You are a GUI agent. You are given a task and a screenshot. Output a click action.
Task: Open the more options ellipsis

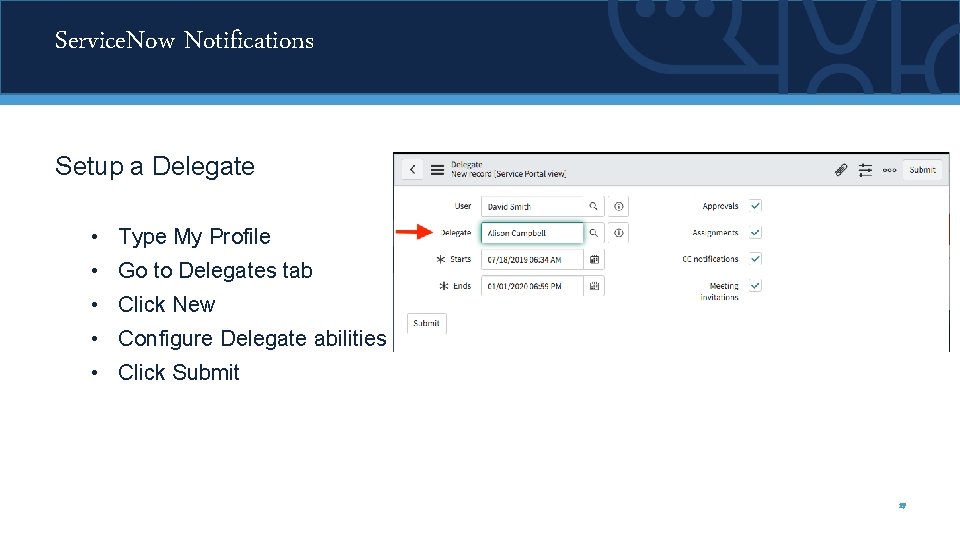(890, 170)
